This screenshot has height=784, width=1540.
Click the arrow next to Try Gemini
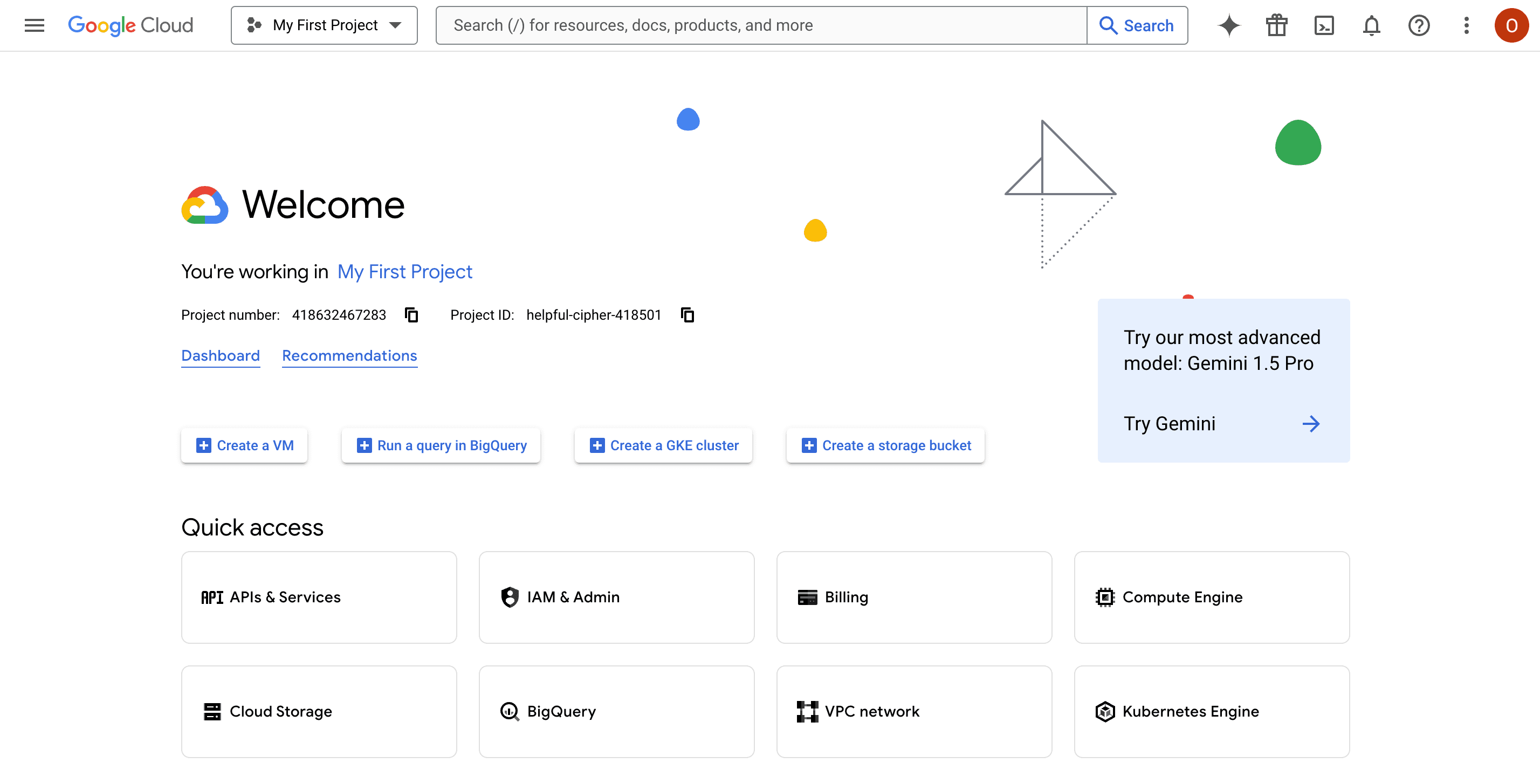click(x=1310, y=423)
